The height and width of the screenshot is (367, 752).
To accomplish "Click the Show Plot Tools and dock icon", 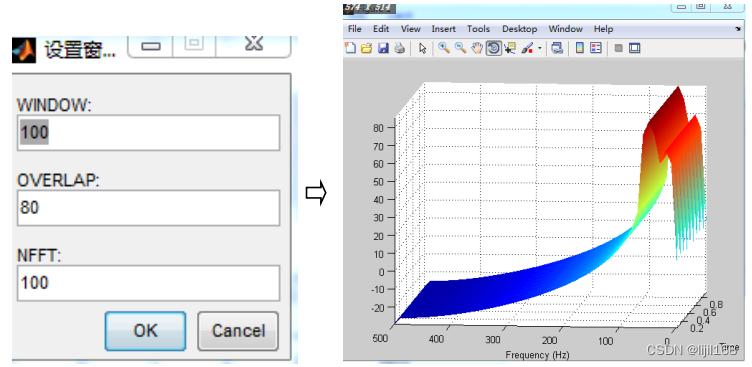I will point(634,48).
